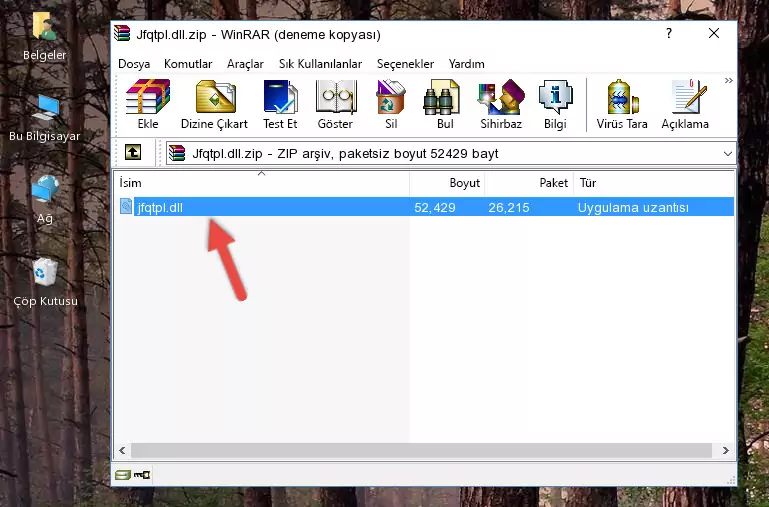Screen dimensions: 769x507
Task: Open the Araçlar menu
Action: 245,64
